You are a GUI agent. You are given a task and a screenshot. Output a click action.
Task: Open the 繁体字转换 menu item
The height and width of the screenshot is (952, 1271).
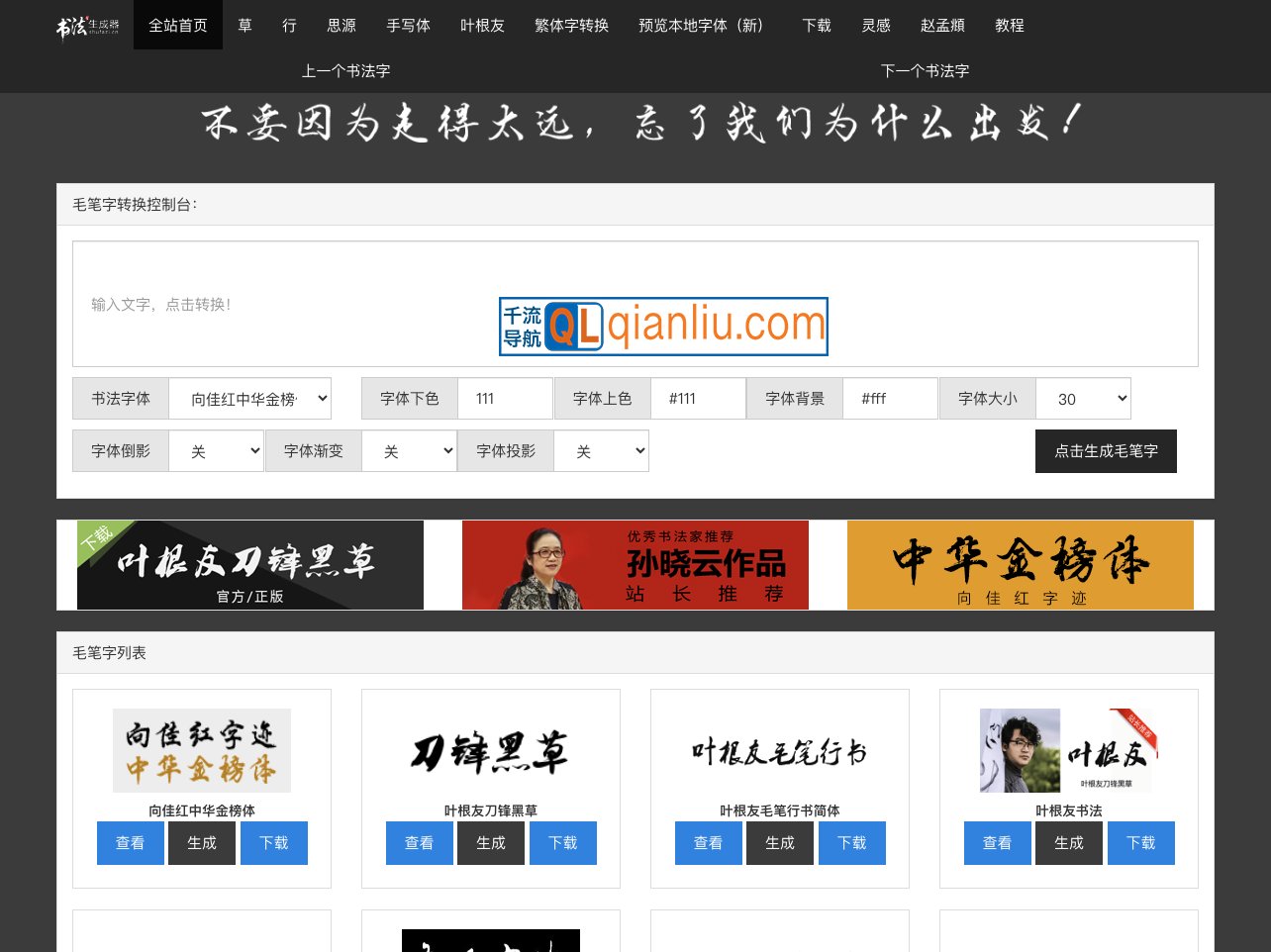571,26
